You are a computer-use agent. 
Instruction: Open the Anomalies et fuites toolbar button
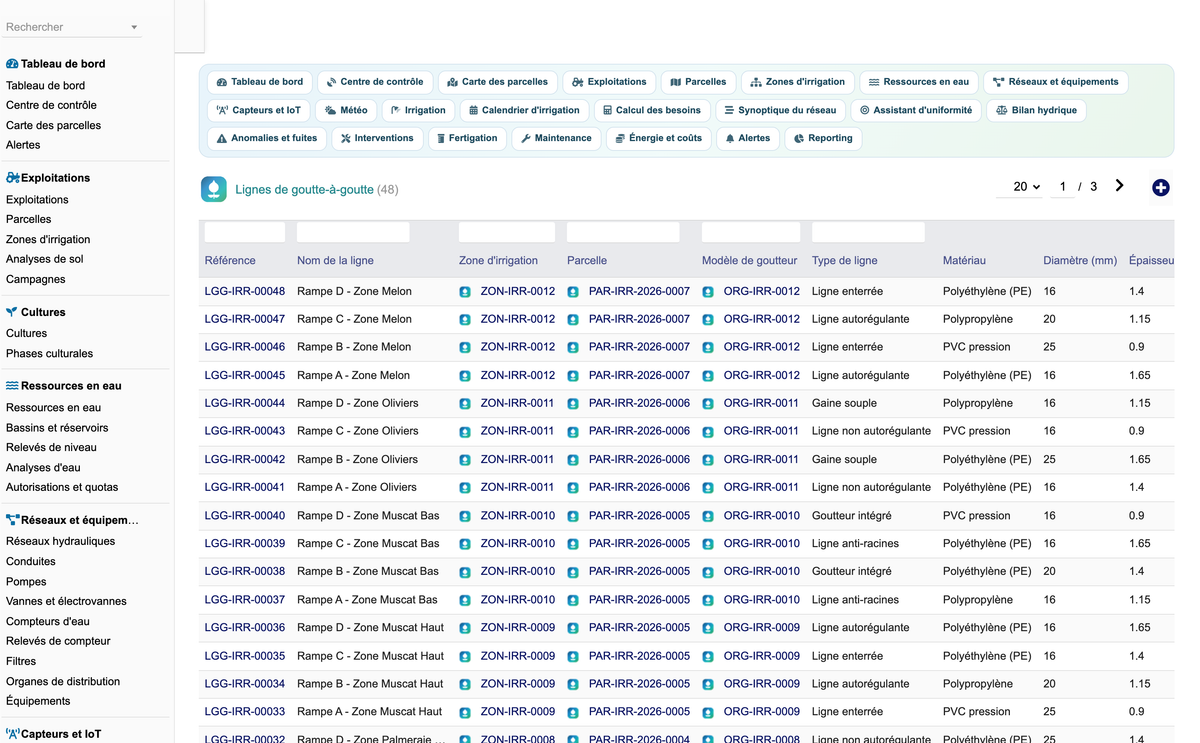(x=267, y=138)
